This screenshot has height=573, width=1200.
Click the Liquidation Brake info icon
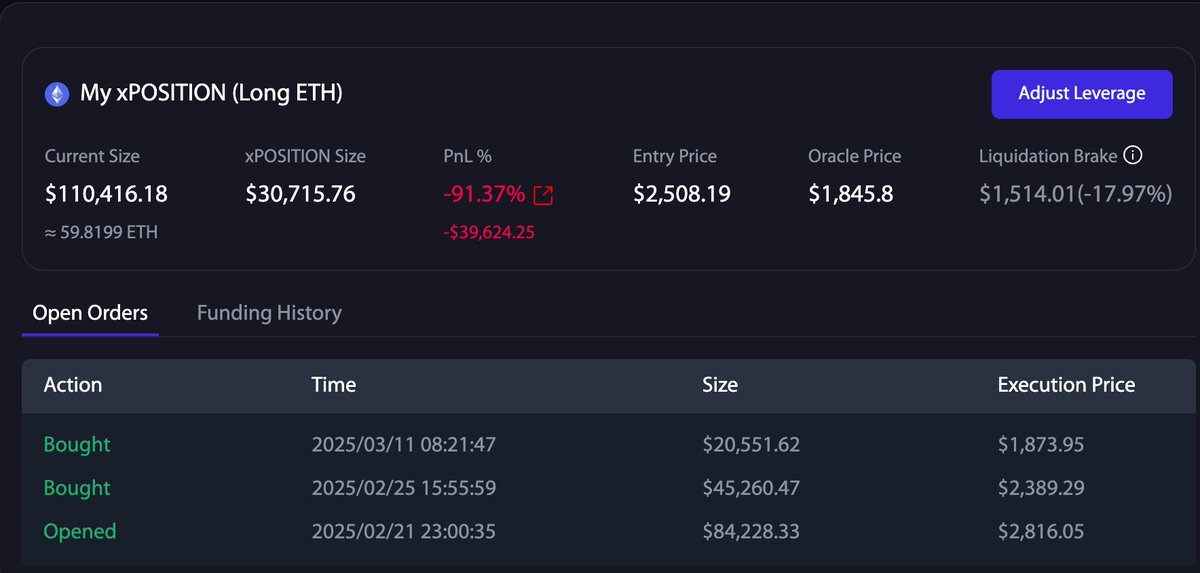[x=1133, y=156]
